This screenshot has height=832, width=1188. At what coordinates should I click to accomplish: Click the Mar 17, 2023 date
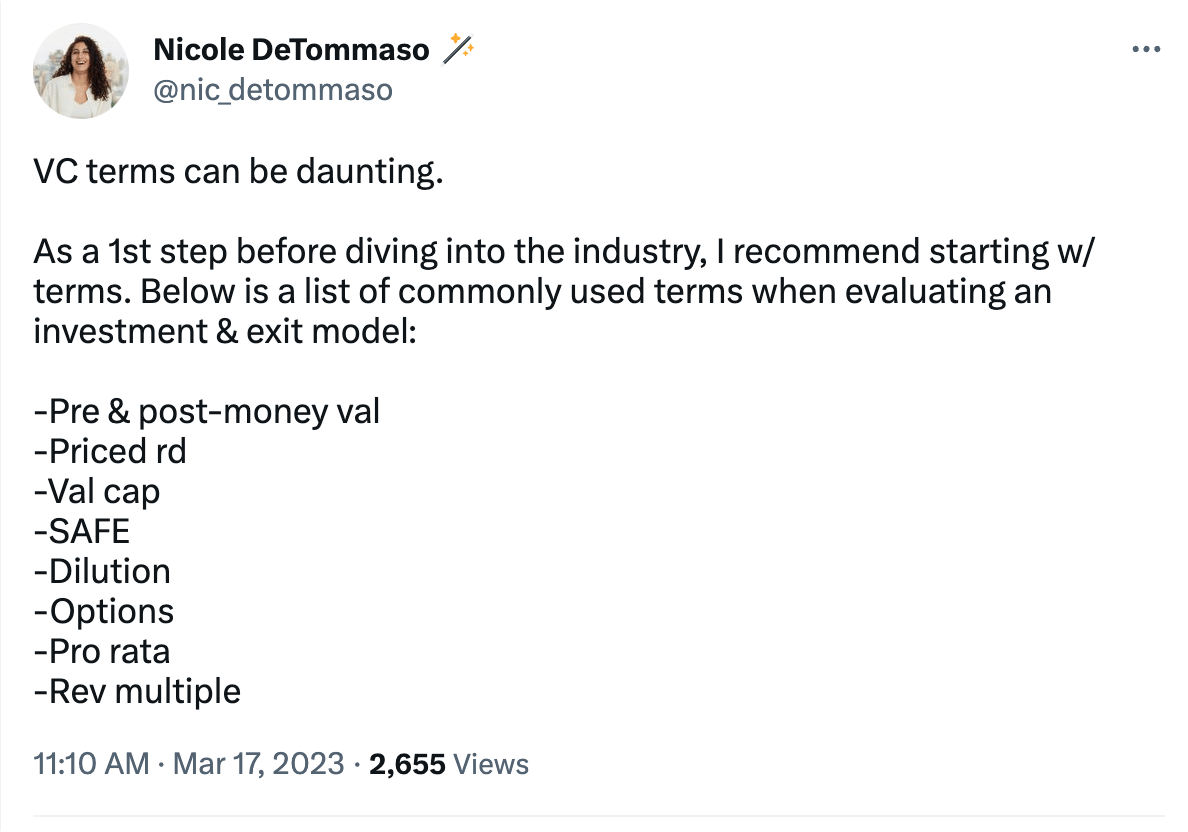[x=258, y=763]
